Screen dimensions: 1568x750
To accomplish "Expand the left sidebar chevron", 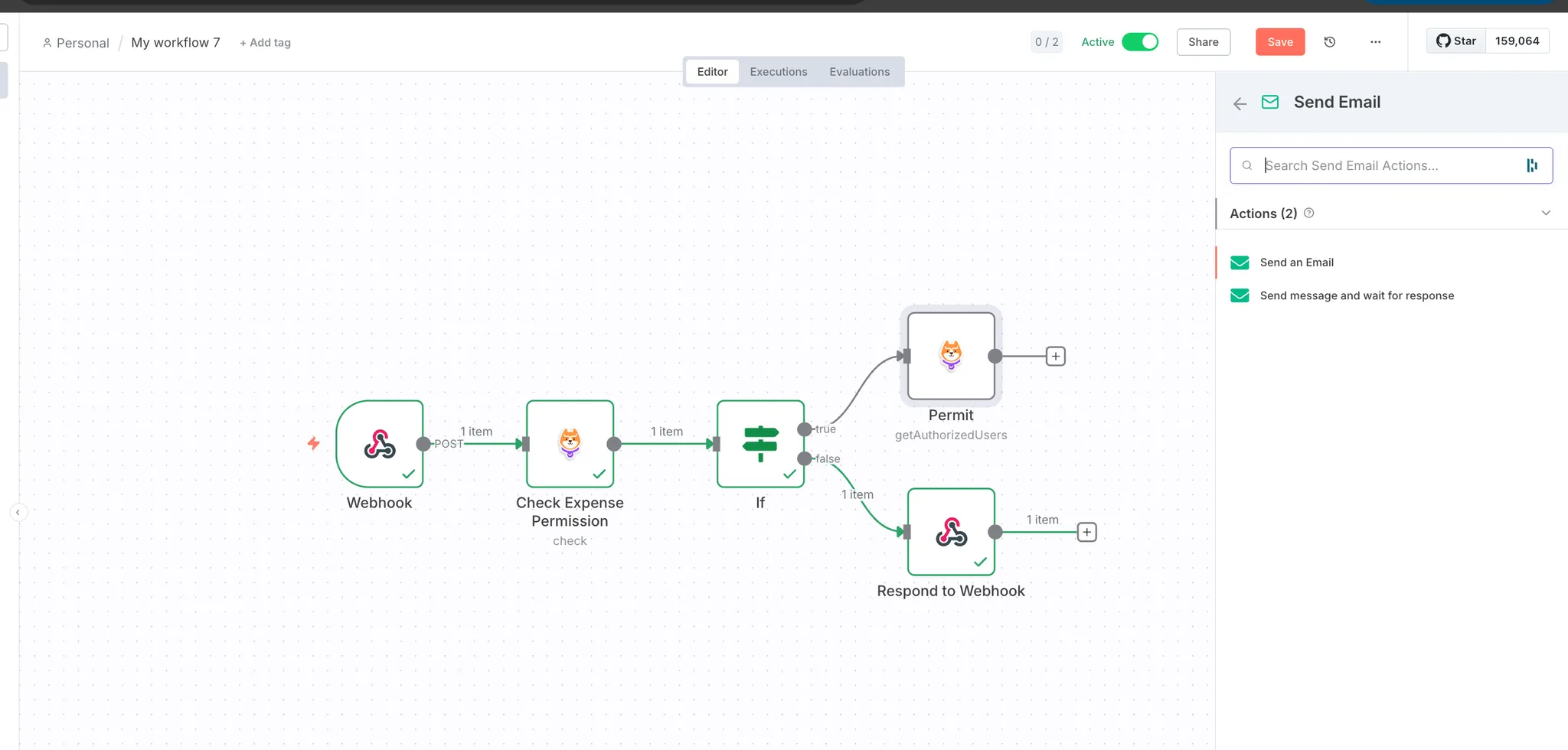I will point(18,512).
